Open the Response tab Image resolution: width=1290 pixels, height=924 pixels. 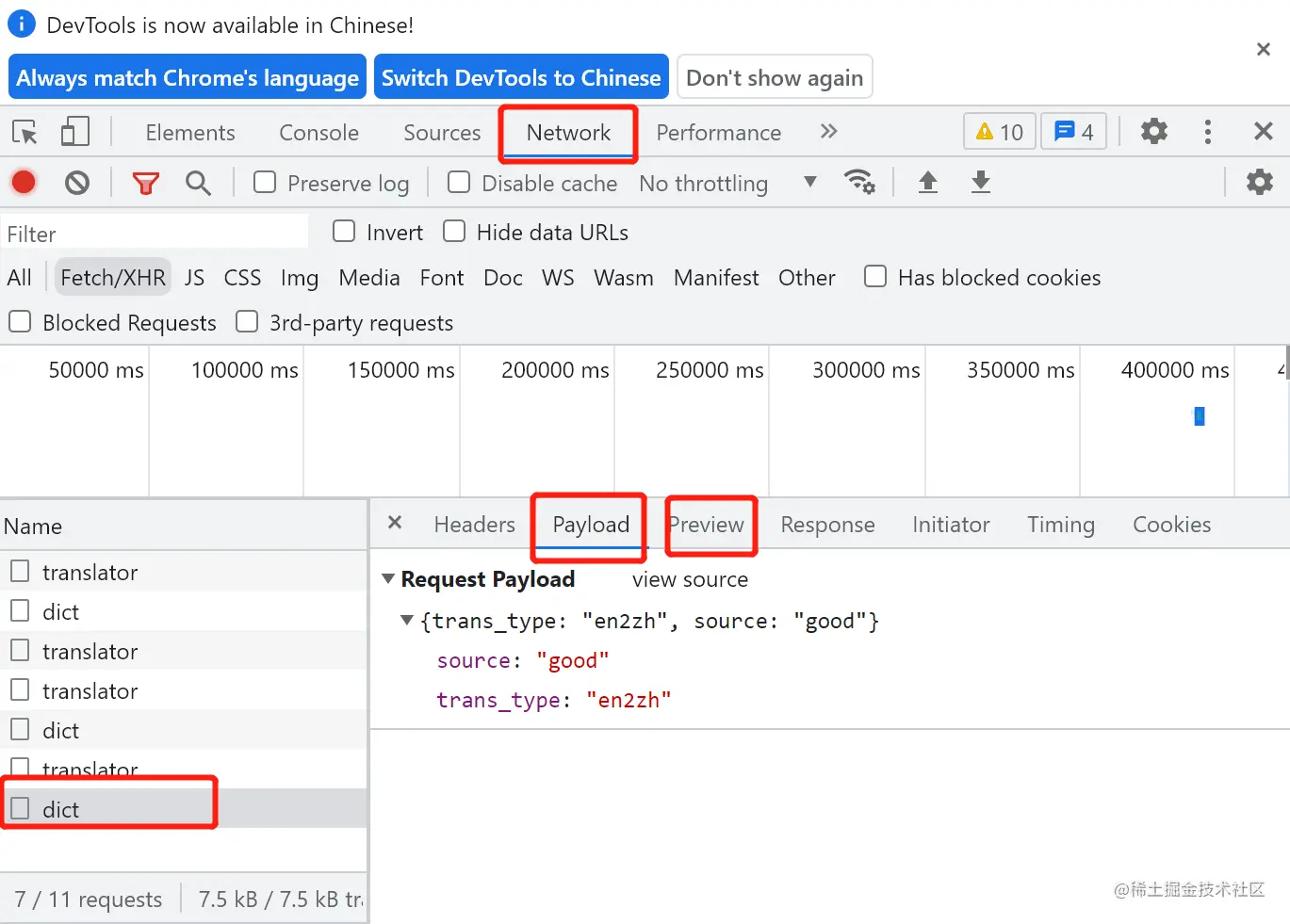(827, 525)
